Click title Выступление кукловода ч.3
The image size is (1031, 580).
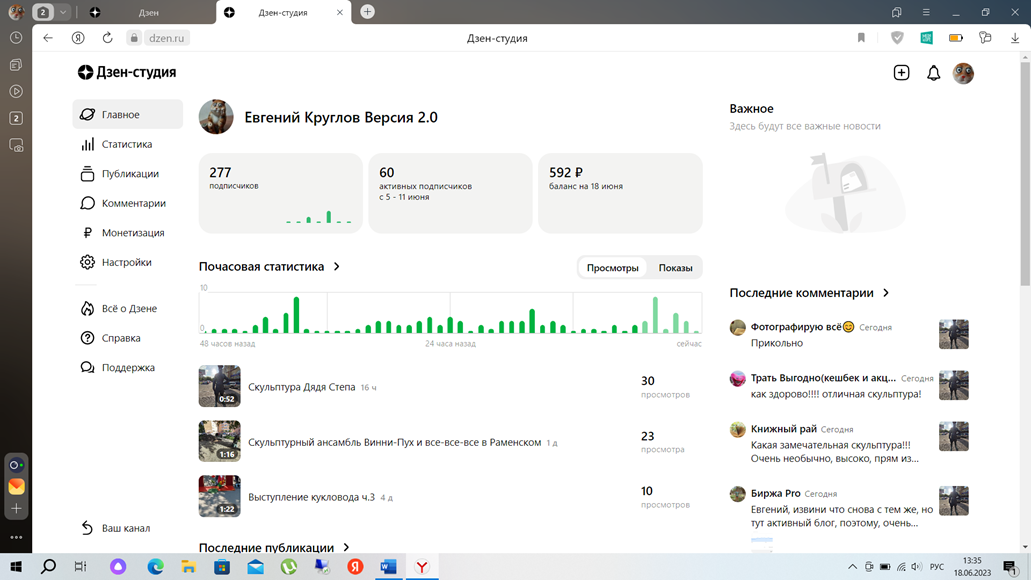pos(311,496)
